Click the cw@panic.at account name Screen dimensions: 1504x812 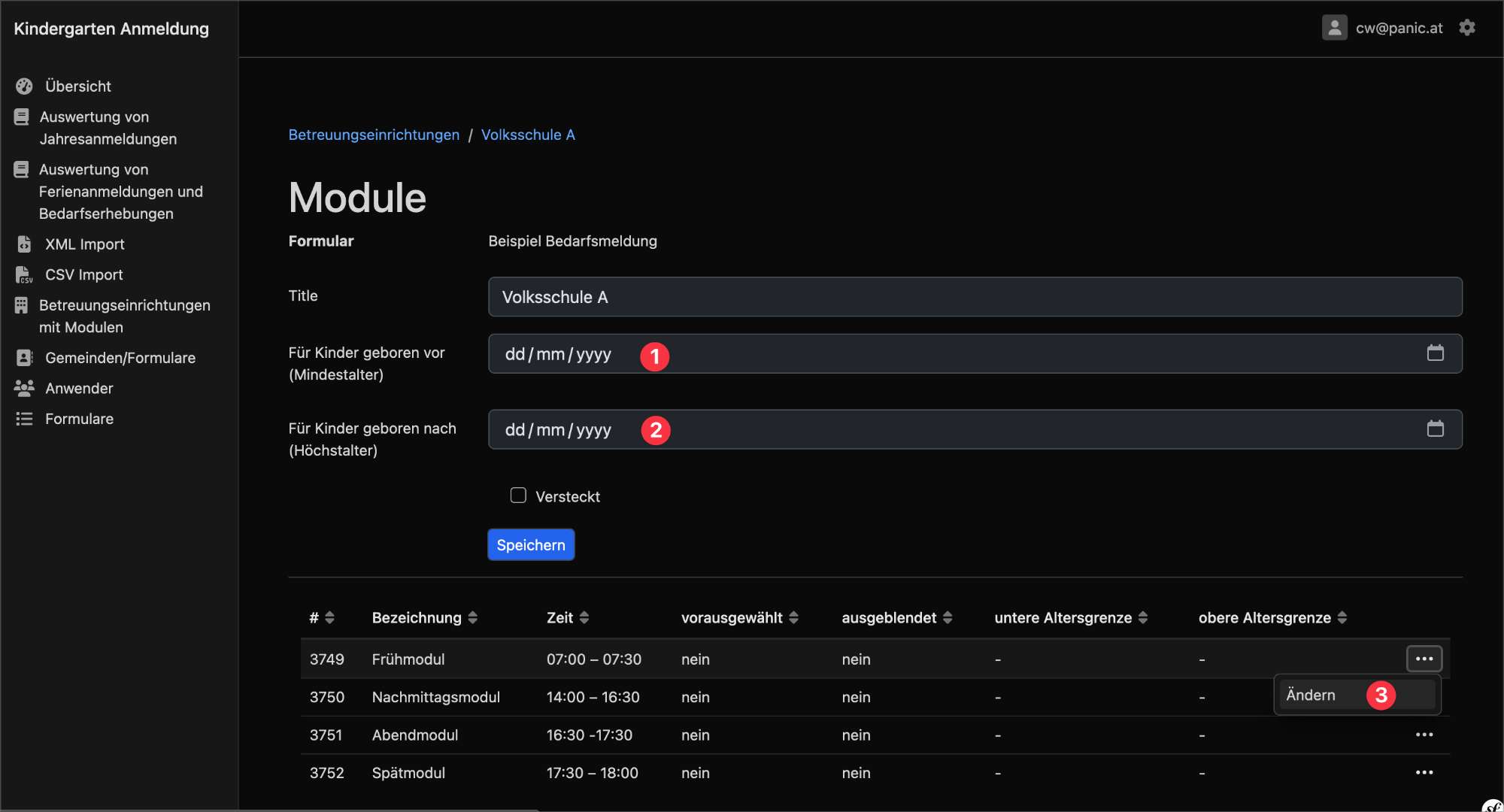[x=1399, y=28]
